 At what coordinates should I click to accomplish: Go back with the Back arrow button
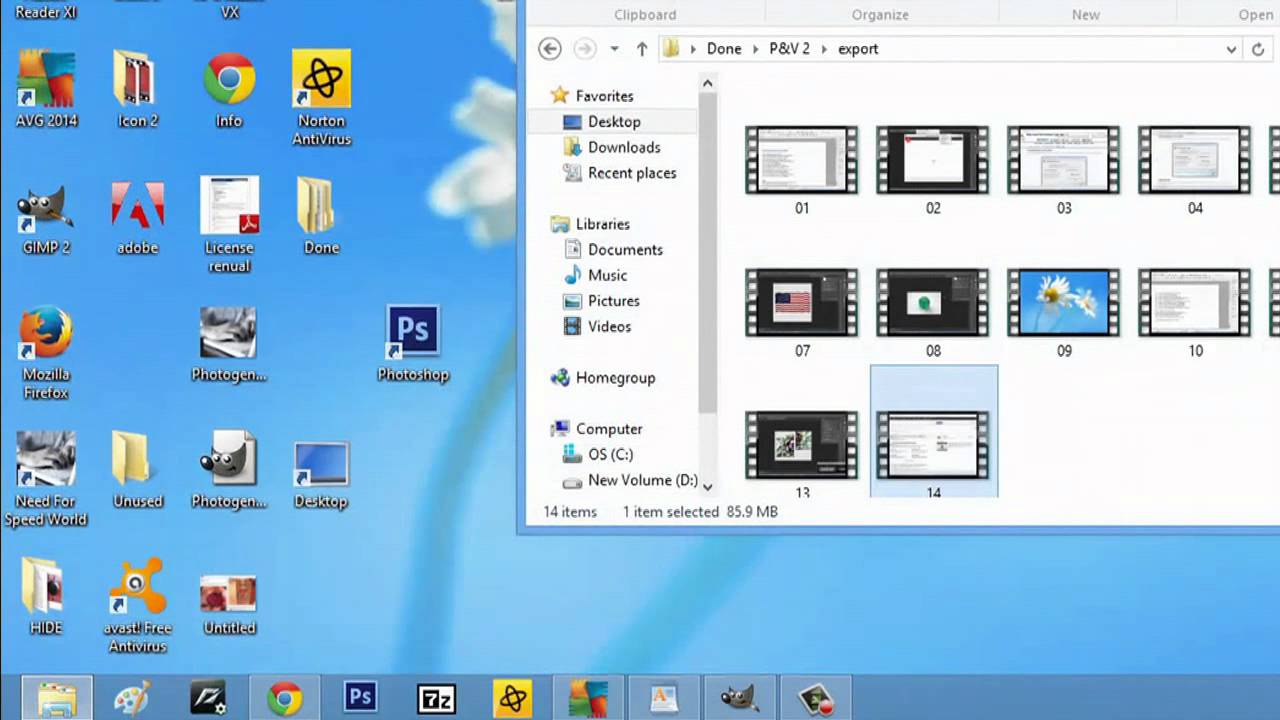point(549,49)
